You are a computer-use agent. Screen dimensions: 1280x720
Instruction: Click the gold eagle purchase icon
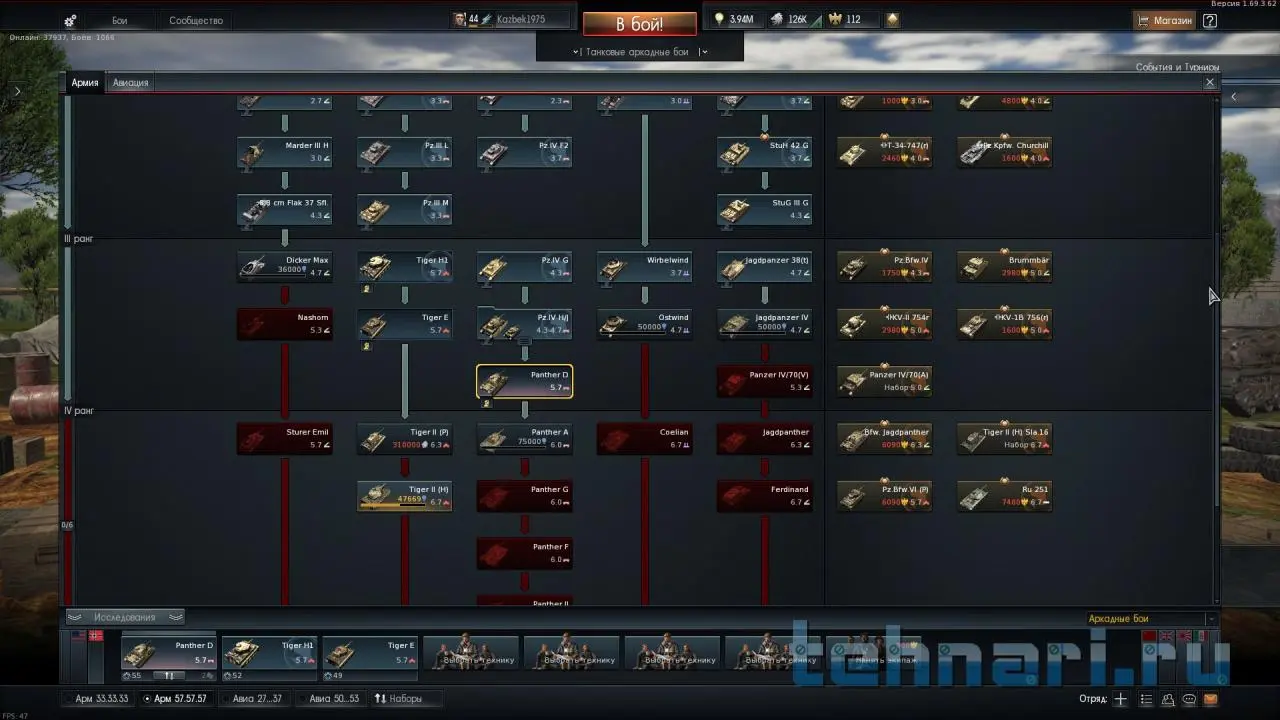(x=892, y=19)
